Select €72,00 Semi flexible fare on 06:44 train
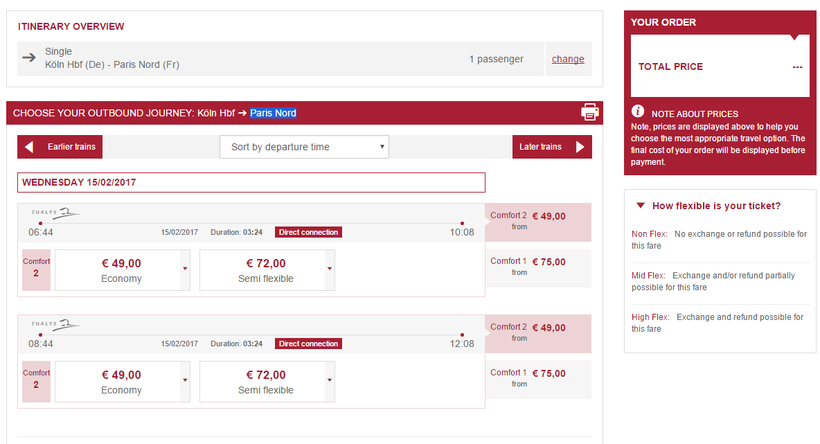 point(265,270)
